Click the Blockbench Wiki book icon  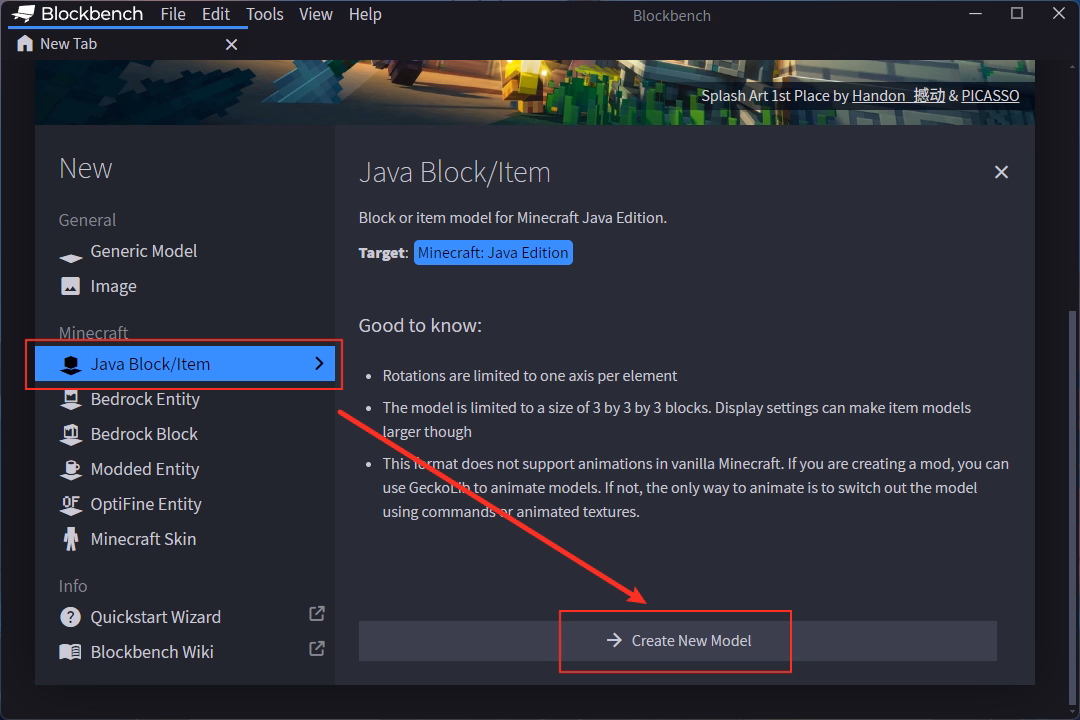(70, 652)
